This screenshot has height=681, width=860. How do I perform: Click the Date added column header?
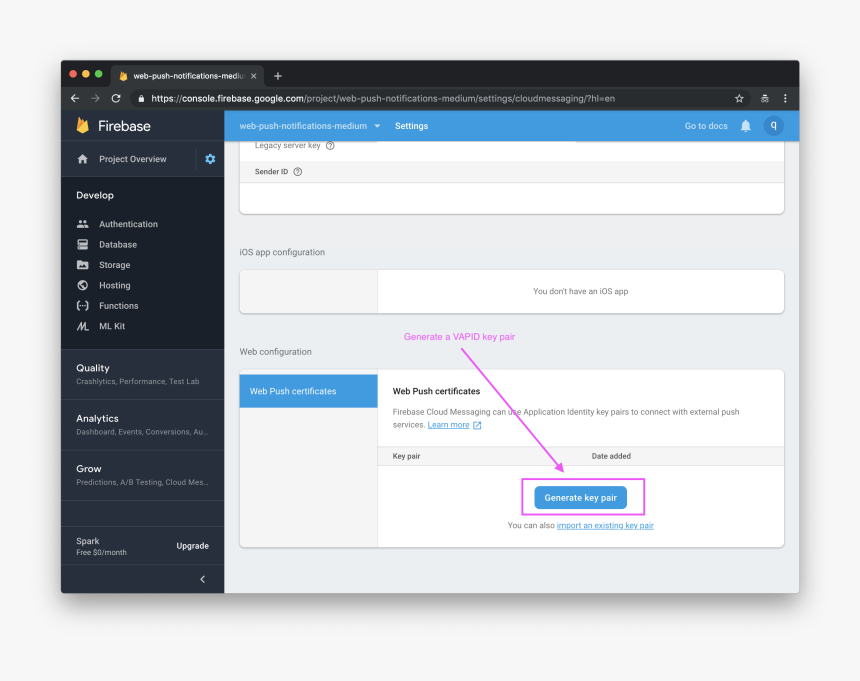[611, 456]
